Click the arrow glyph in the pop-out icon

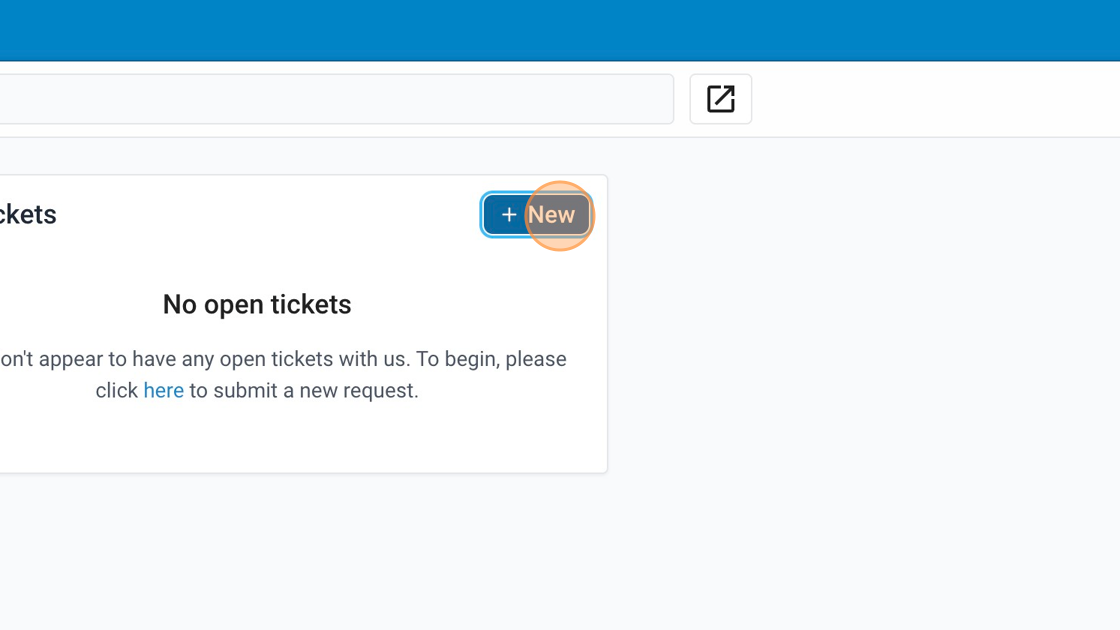[726, 94]
